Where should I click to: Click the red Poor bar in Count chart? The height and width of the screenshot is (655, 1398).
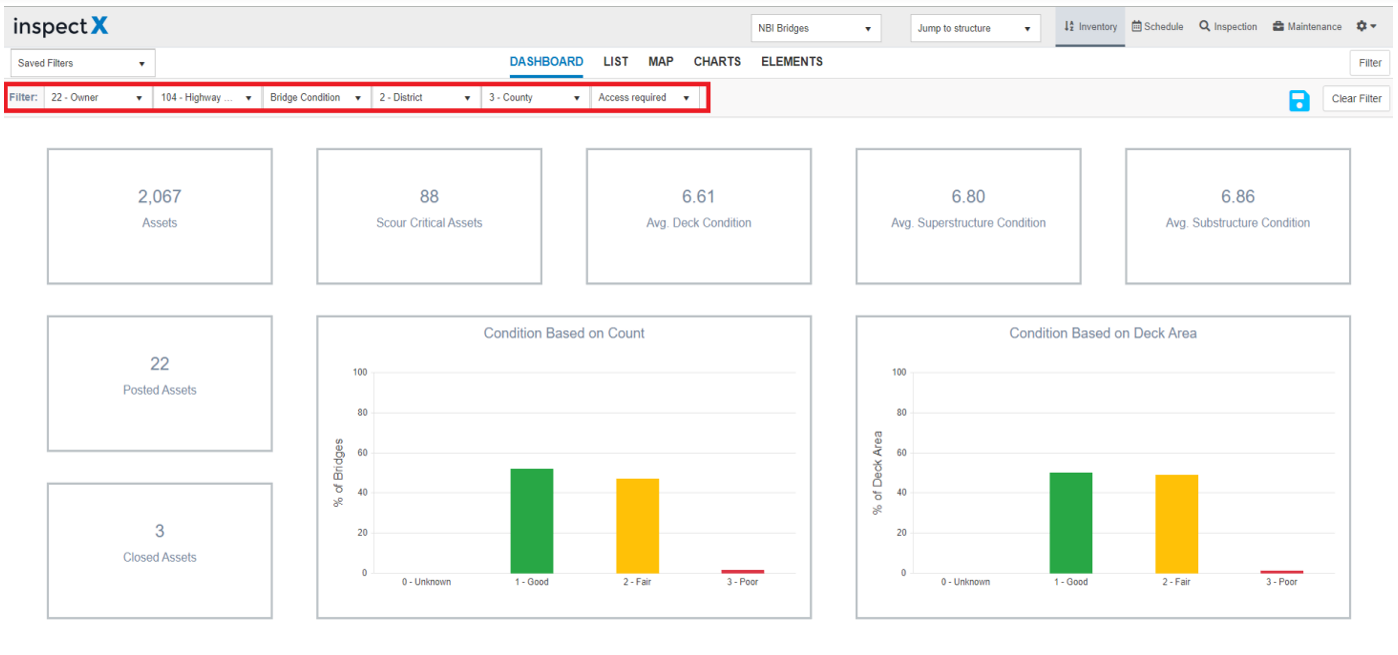coord(743,571)
